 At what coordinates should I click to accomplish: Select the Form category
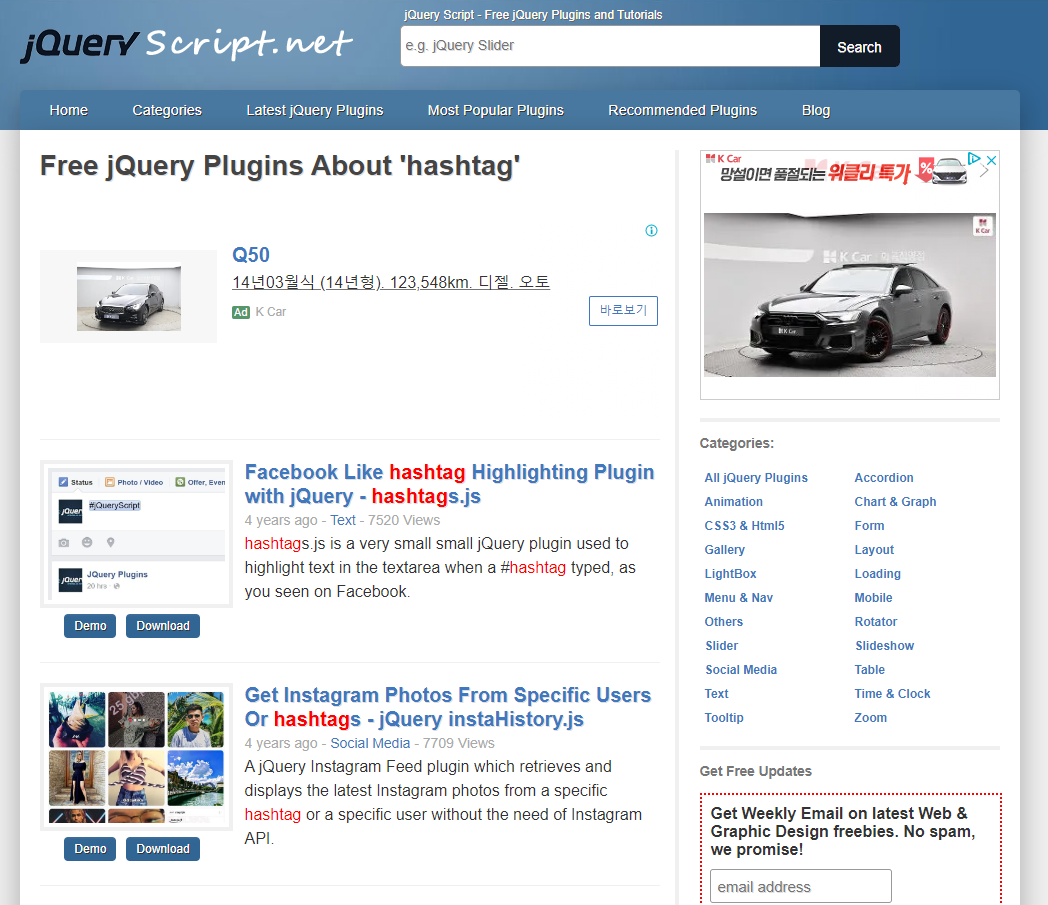point(869,526)
